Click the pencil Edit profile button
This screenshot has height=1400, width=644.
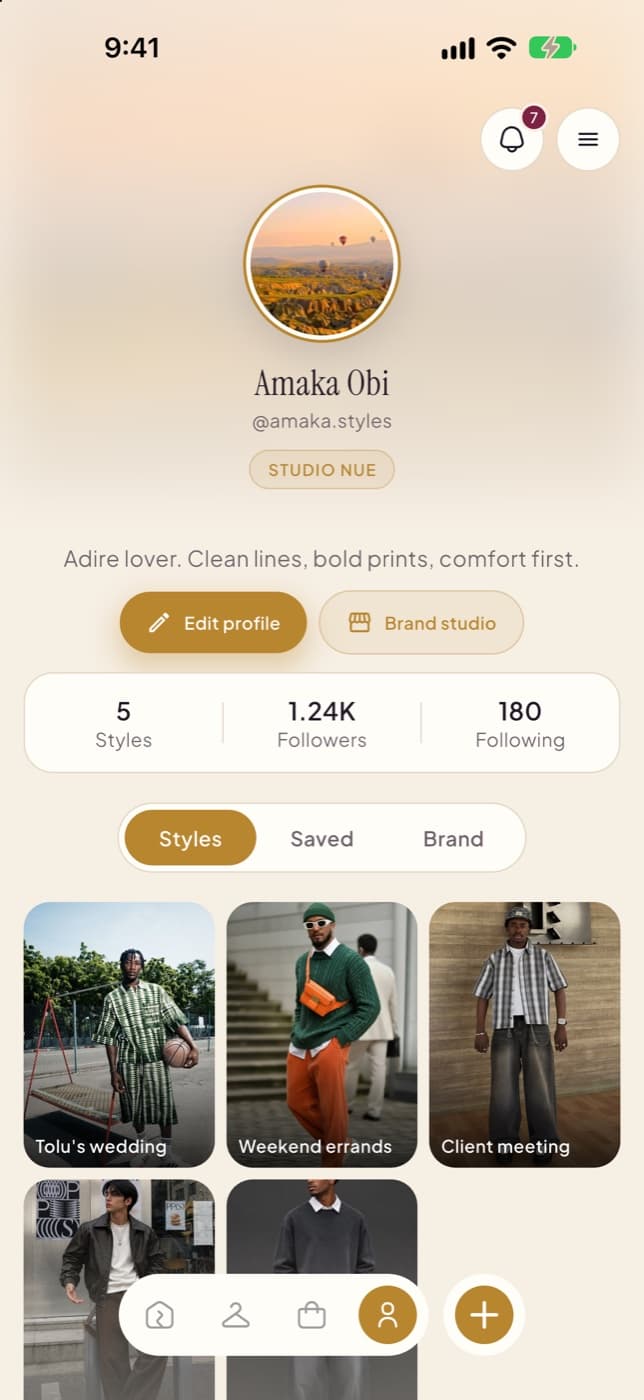click(x=213, y=623)
